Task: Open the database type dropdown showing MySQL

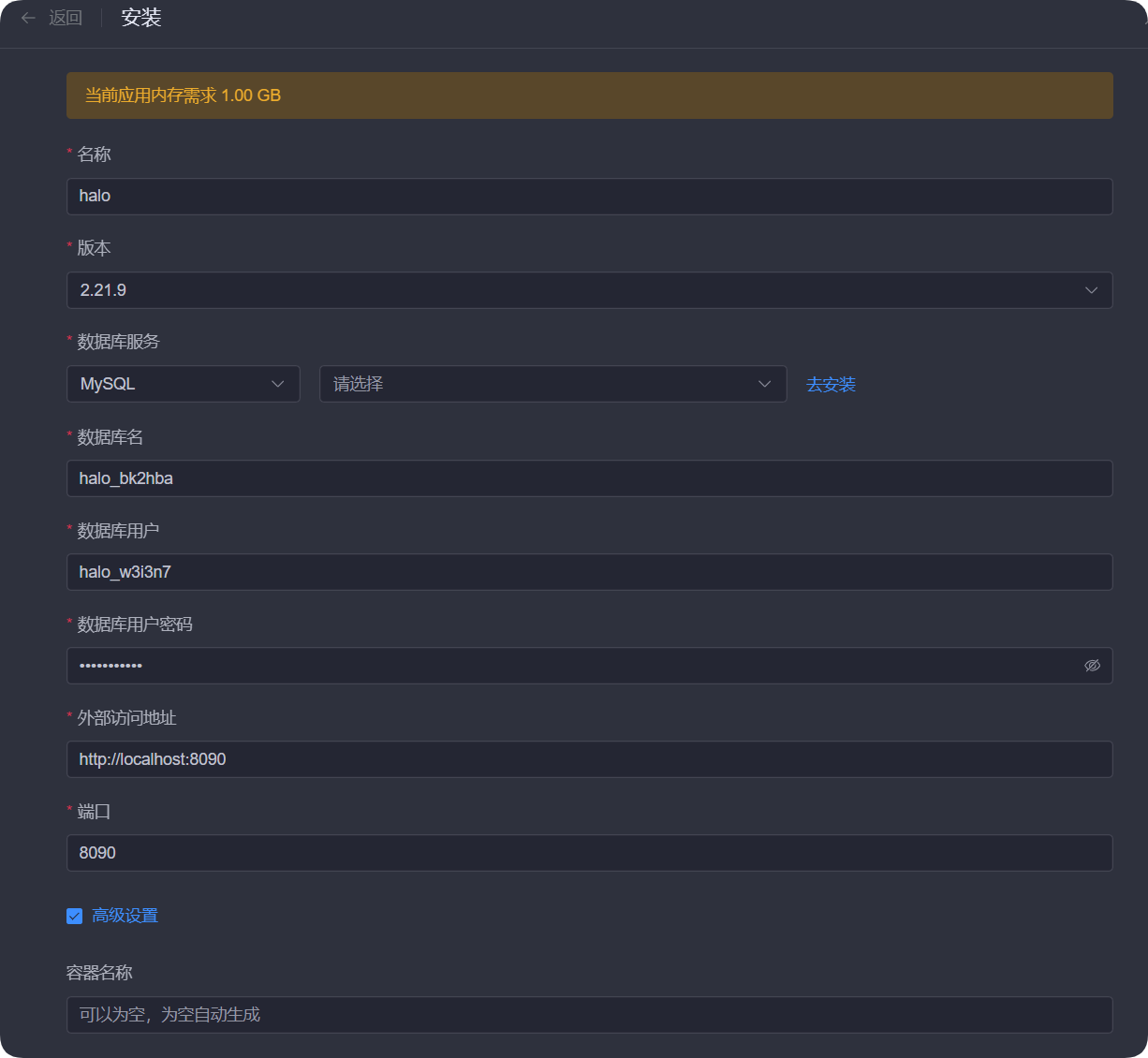Action: click(x=183, y=384)
